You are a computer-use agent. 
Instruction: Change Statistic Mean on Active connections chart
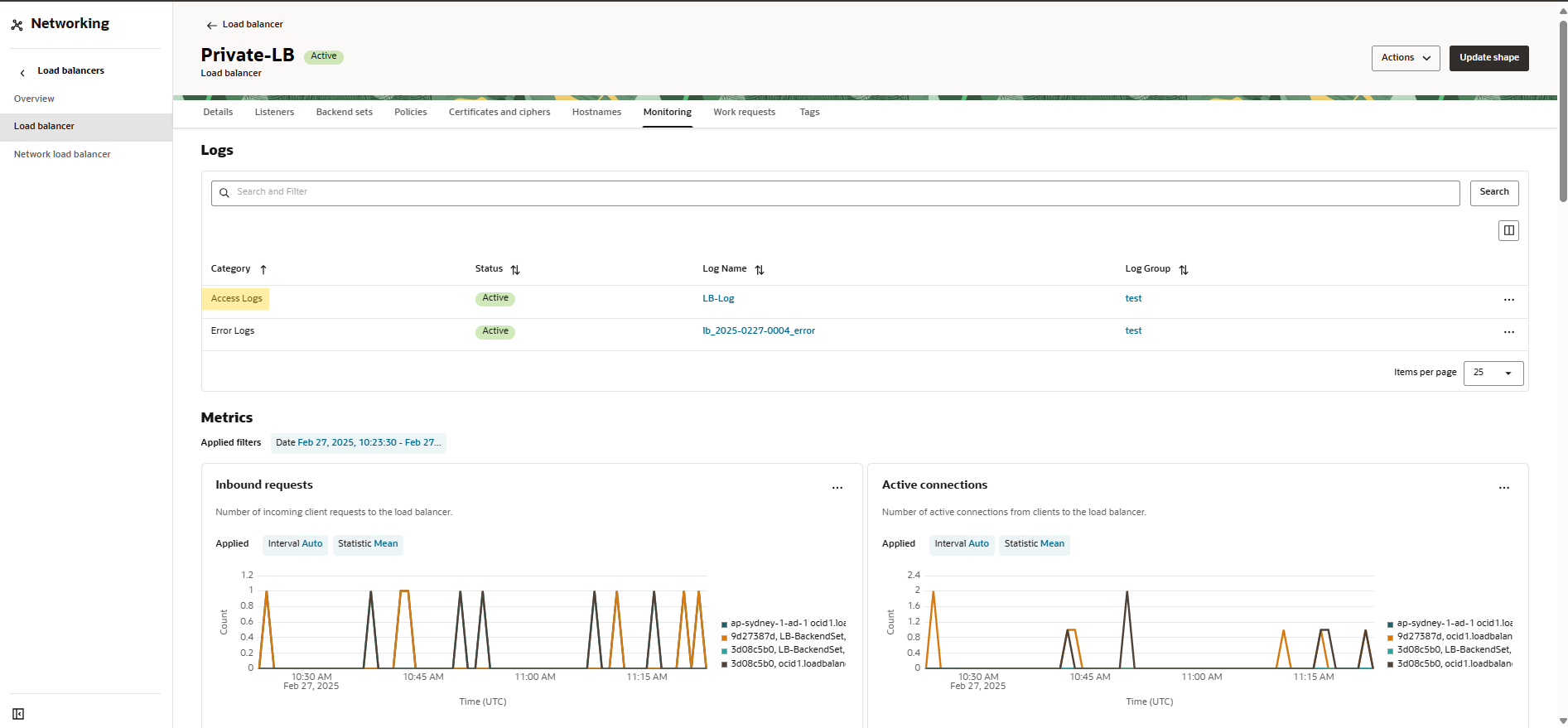point(1034,544)
